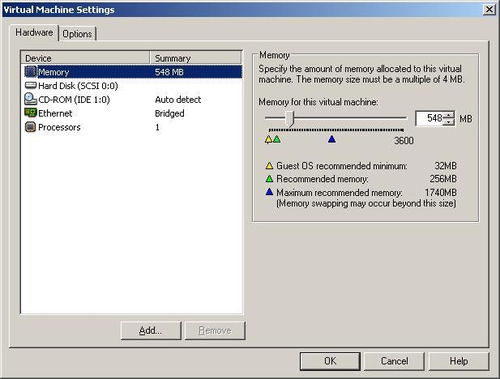The height and width of the screenshot is (379, 500).
Task: Select the Hardware tab
Action: (34, 33)
